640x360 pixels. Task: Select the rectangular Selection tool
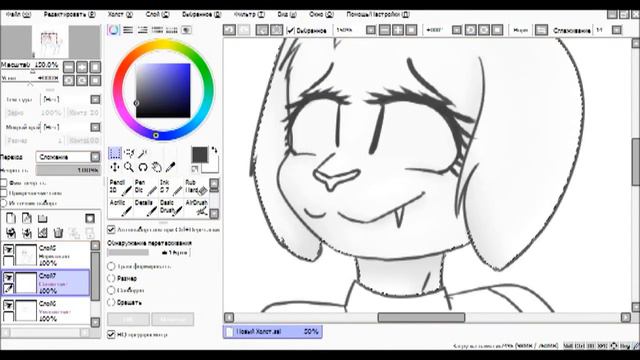tap(115, 153)
